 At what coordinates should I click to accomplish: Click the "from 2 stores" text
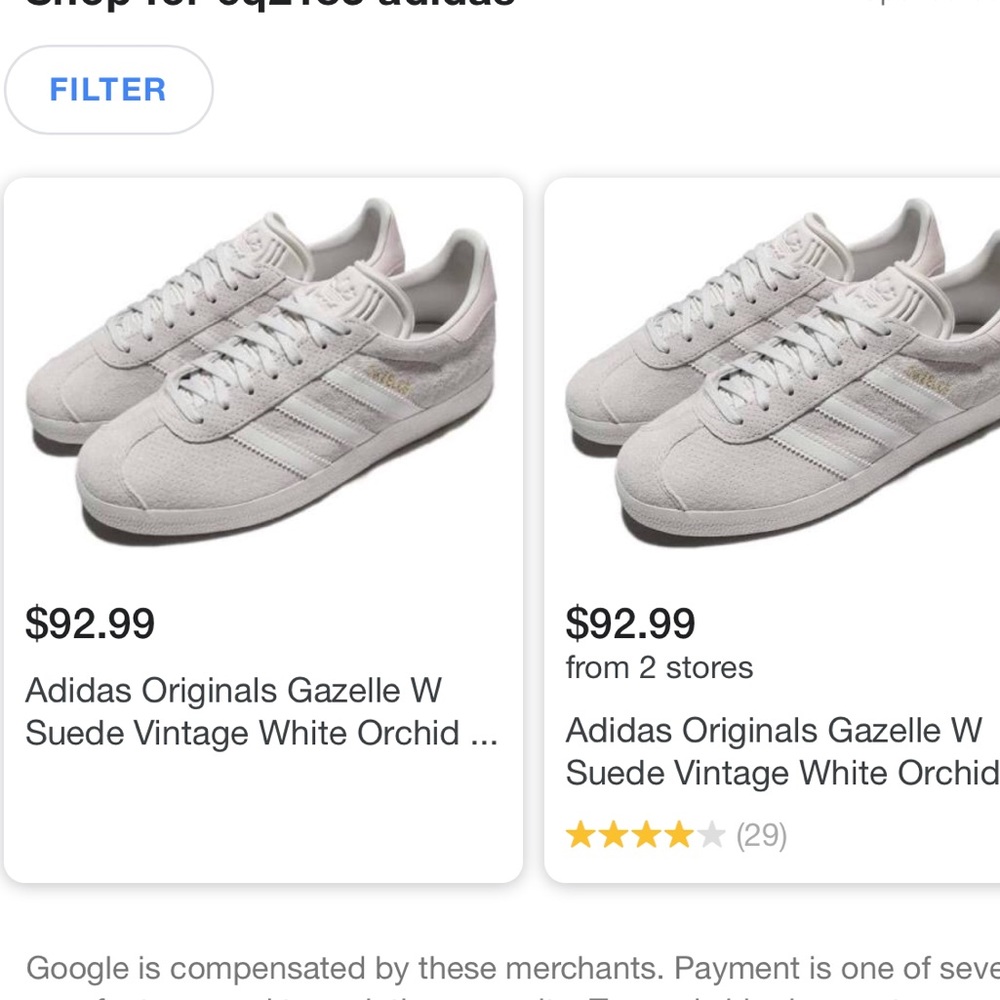click(x=659, y=668)
